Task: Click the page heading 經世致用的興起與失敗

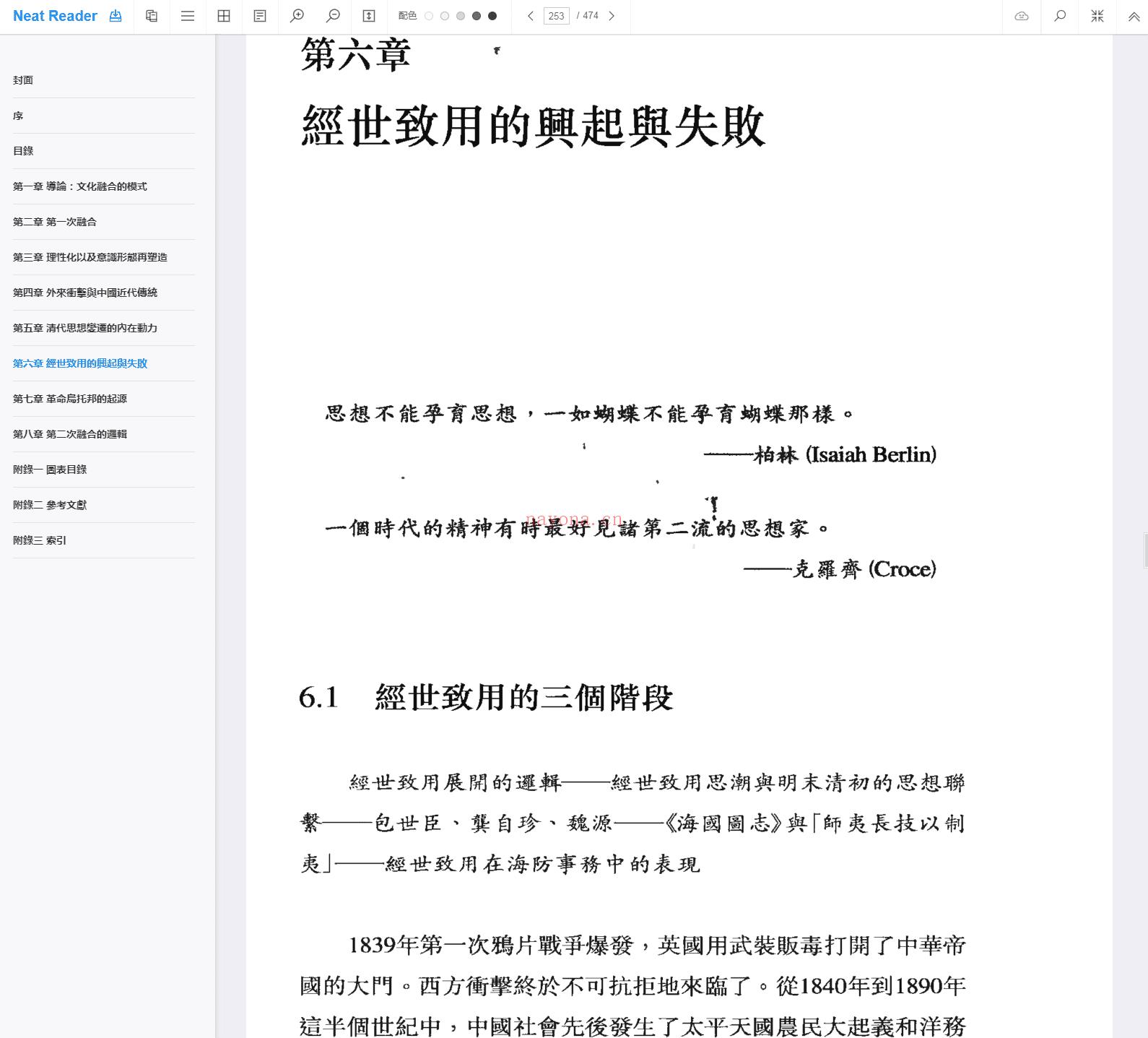Action: pos(533,126)
